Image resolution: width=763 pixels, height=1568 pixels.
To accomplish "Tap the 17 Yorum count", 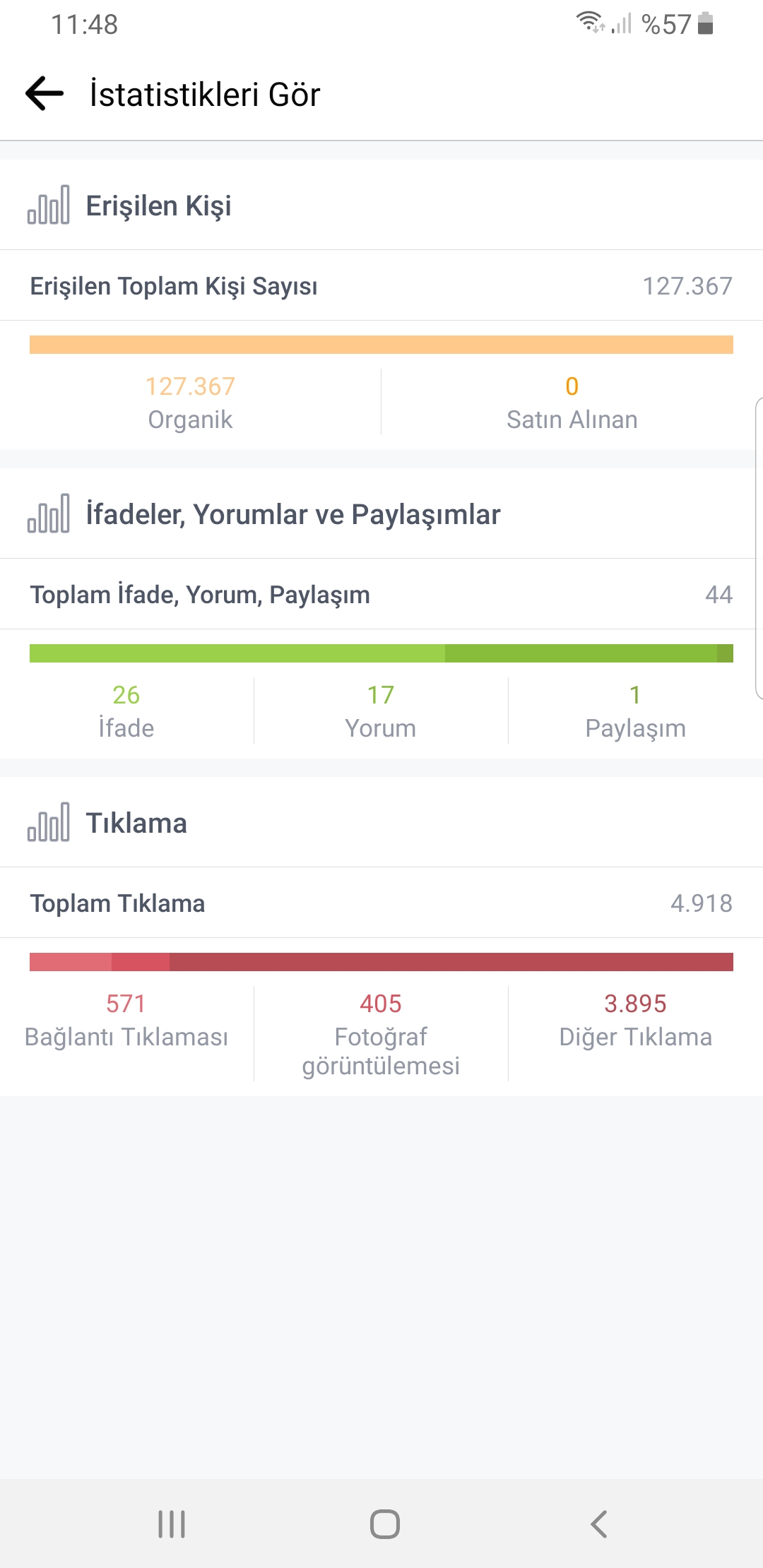I will (381, 711).
